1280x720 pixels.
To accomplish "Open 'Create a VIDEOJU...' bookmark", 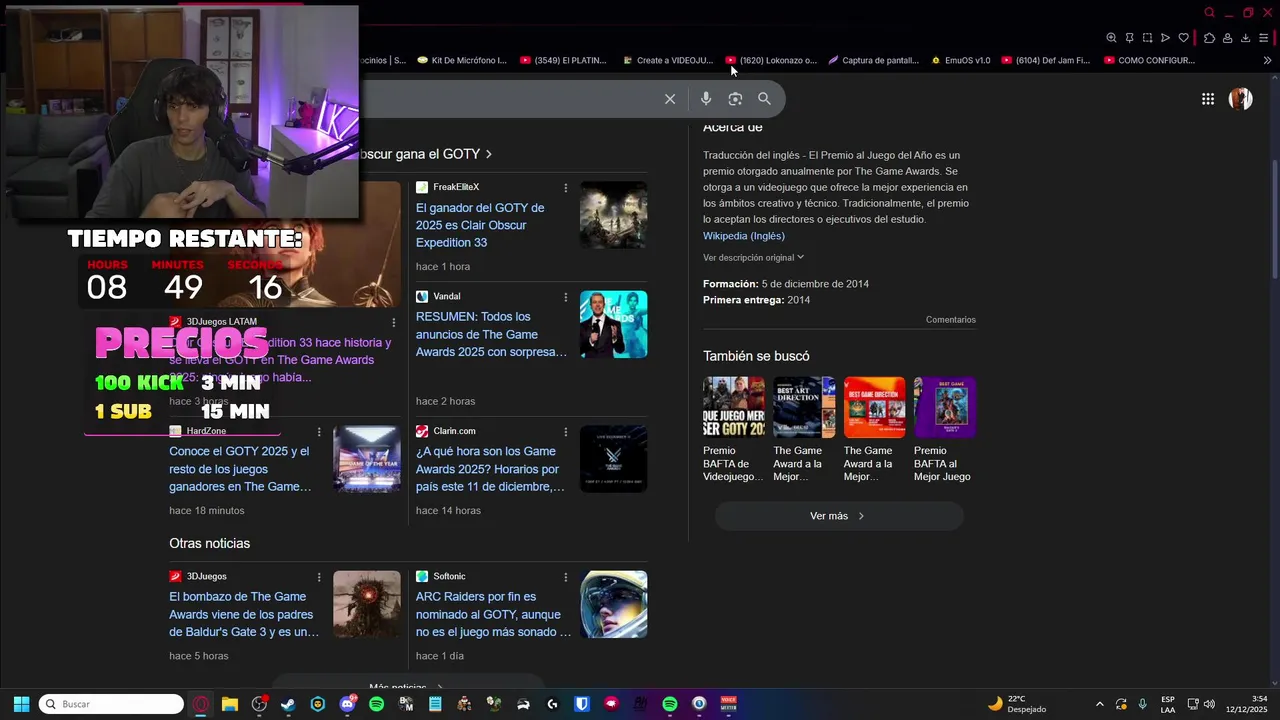I will click(x=667, y=60).
